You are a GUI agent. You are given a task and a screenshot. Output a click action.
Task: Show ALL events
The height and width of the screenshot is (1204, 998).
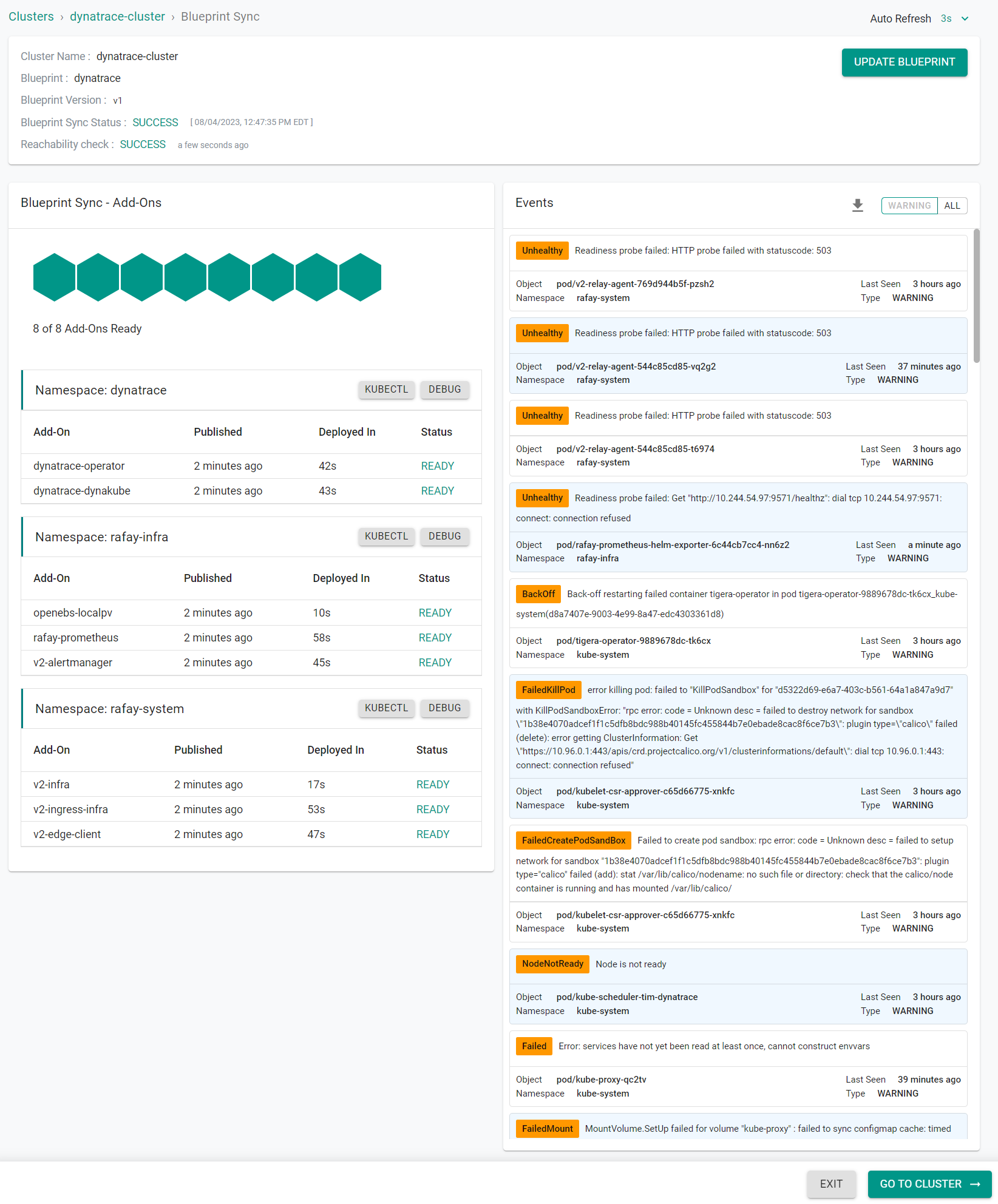click(952, 206)
